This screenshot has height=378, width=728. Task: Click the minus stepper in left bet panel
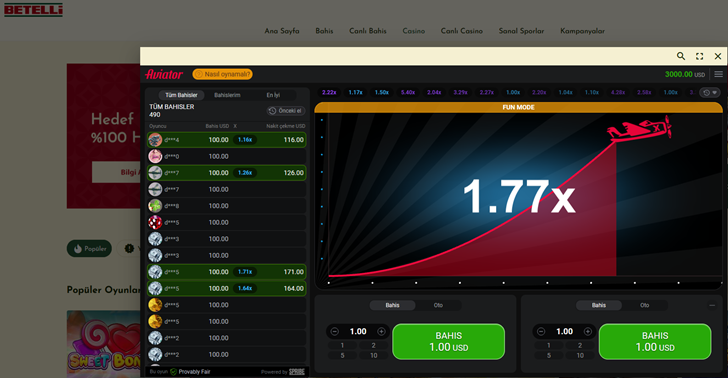(x=334, y=332)
